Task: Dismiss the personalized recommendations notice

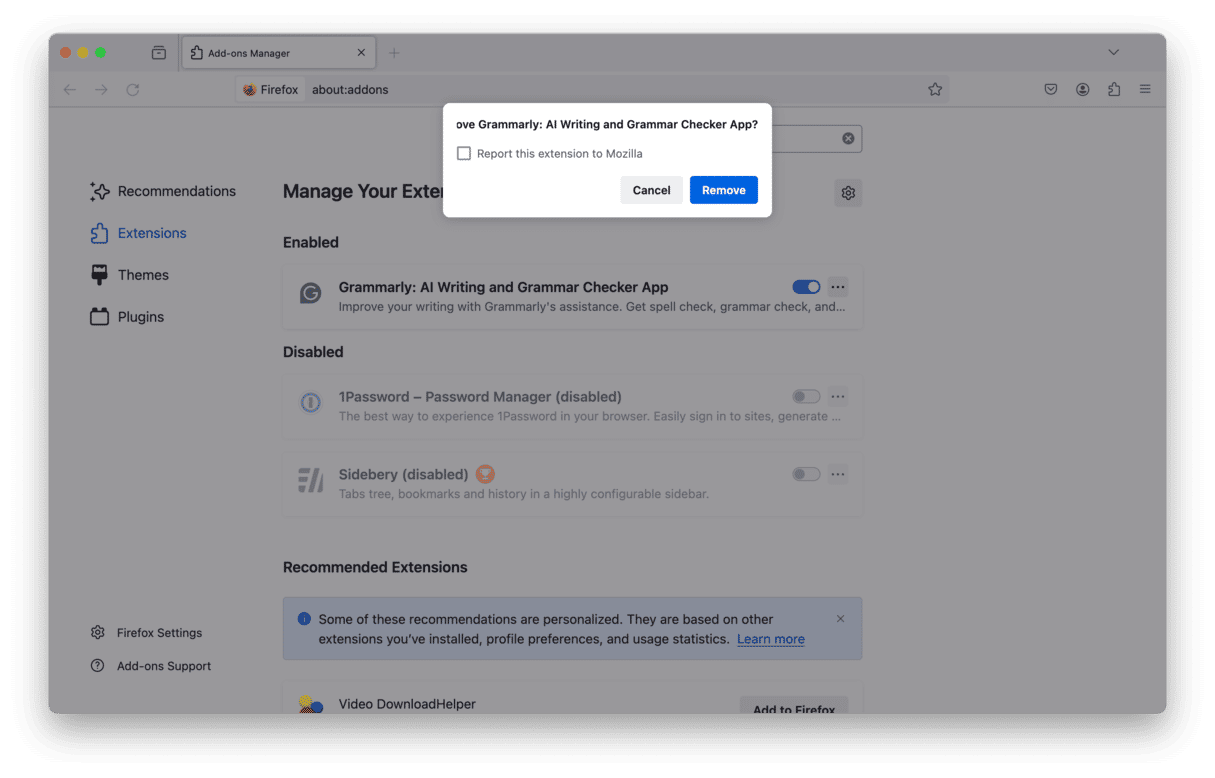Action: (x=840, y=619)
